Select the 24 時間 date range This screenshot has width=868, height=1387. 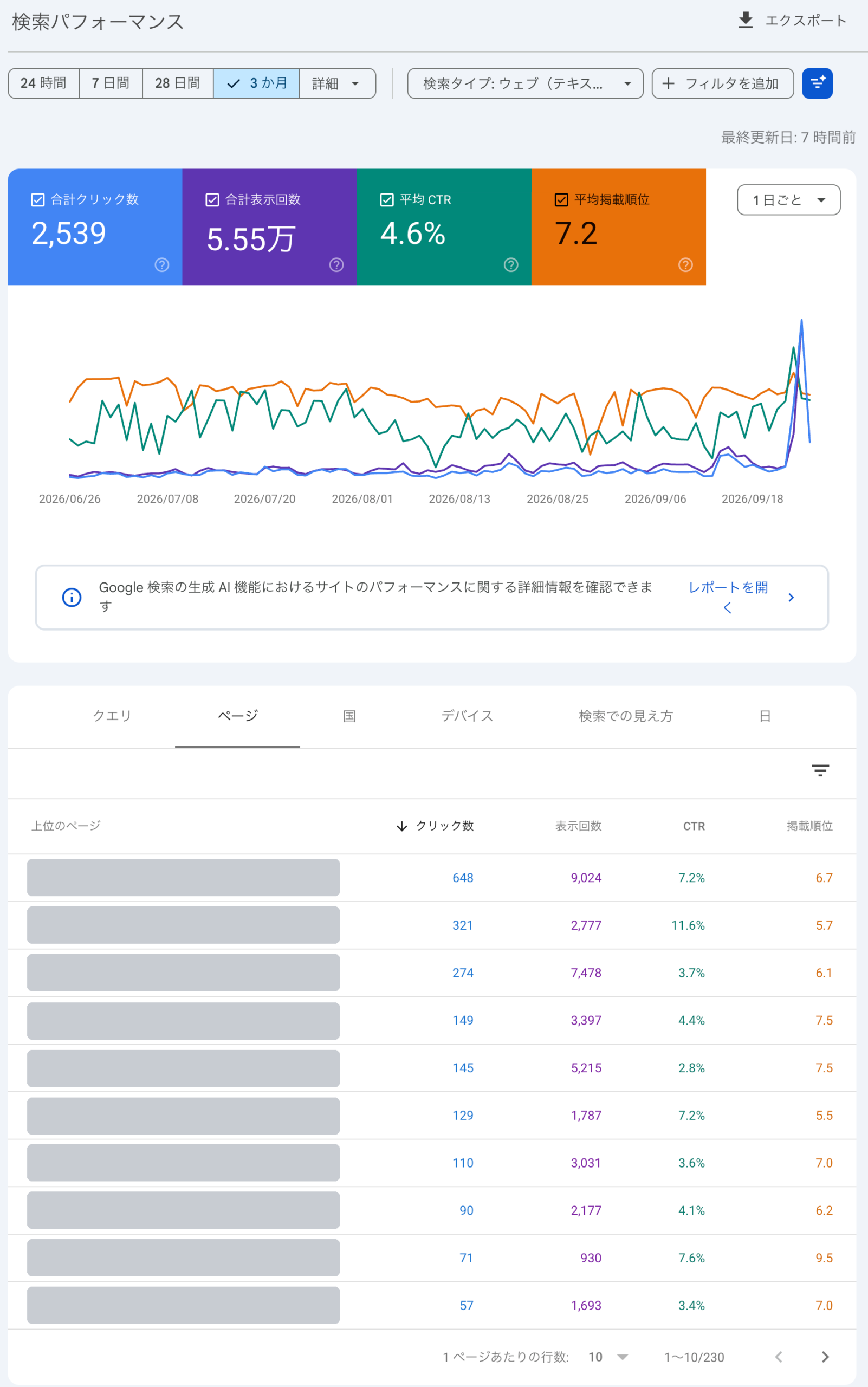coord(44,83)
